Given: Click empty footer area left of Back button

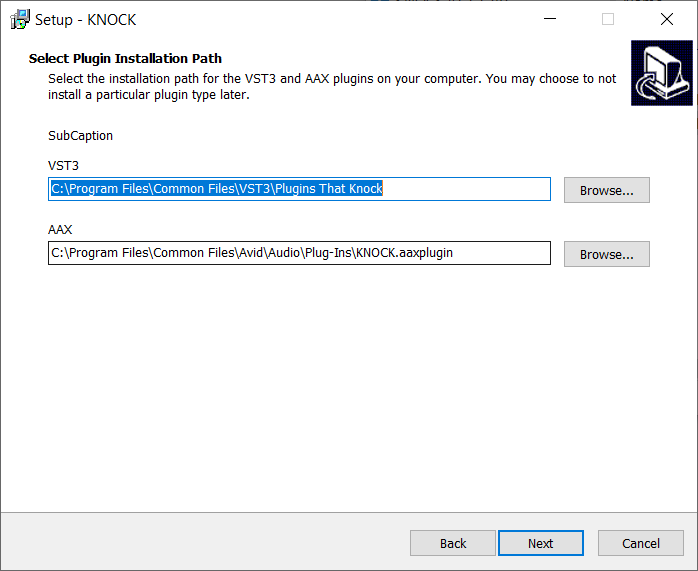Looking at the screenshot, I should pos(200,543).
